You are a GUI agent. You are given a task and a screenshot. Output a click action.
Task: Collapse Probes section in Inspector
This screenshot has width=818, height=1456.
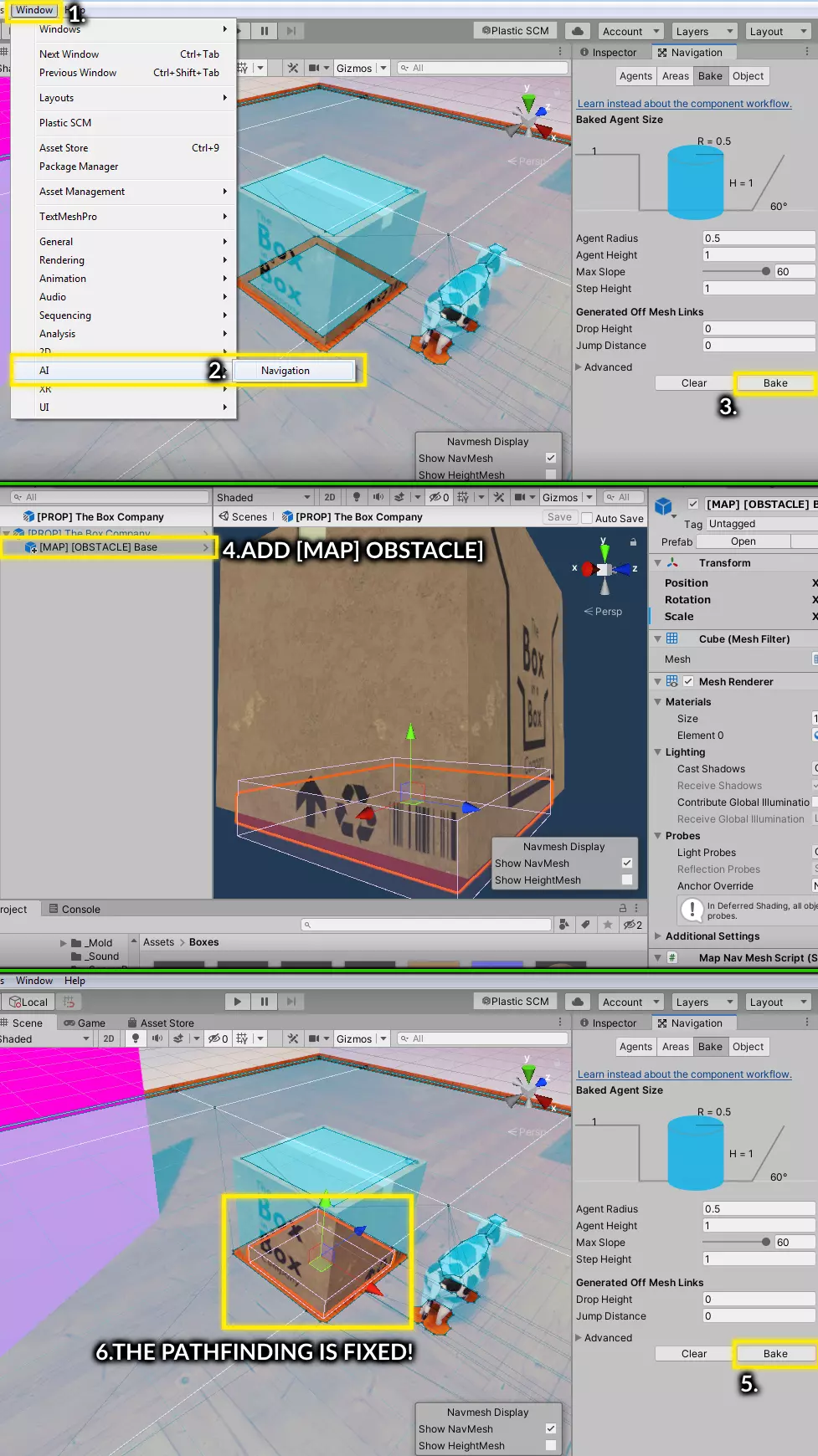[658, 835]
